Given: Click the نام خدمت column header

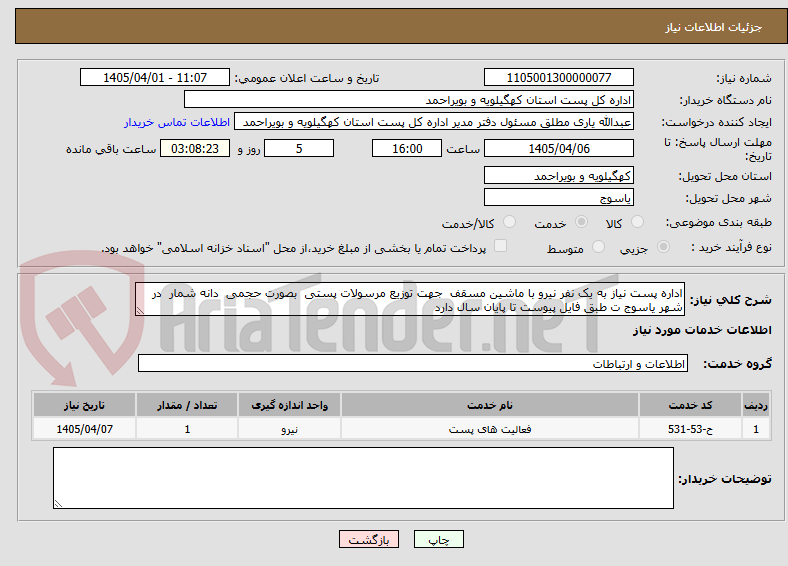Looking at the screenshot, I should pyautogui.click(x=490, y=405).
